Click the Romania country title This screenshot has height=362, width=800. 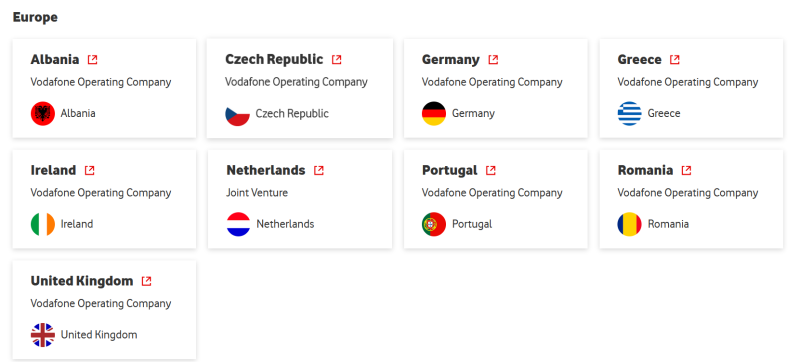pyautogui.click(x=645, y=170)
